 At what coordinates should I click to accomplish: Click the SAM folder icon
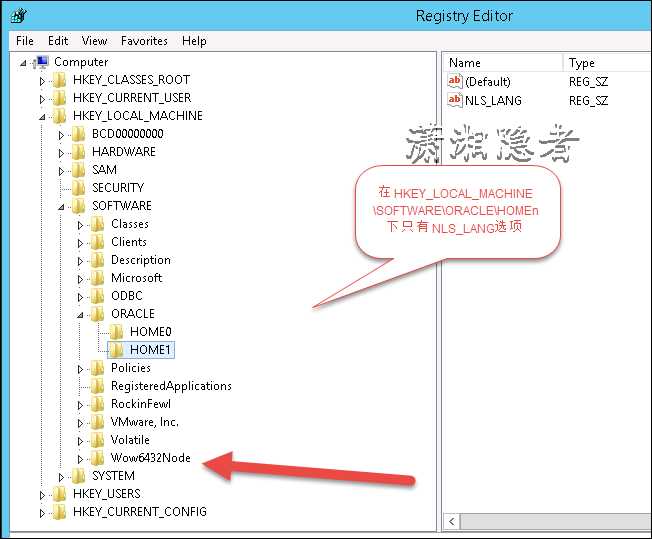[79, 170]
